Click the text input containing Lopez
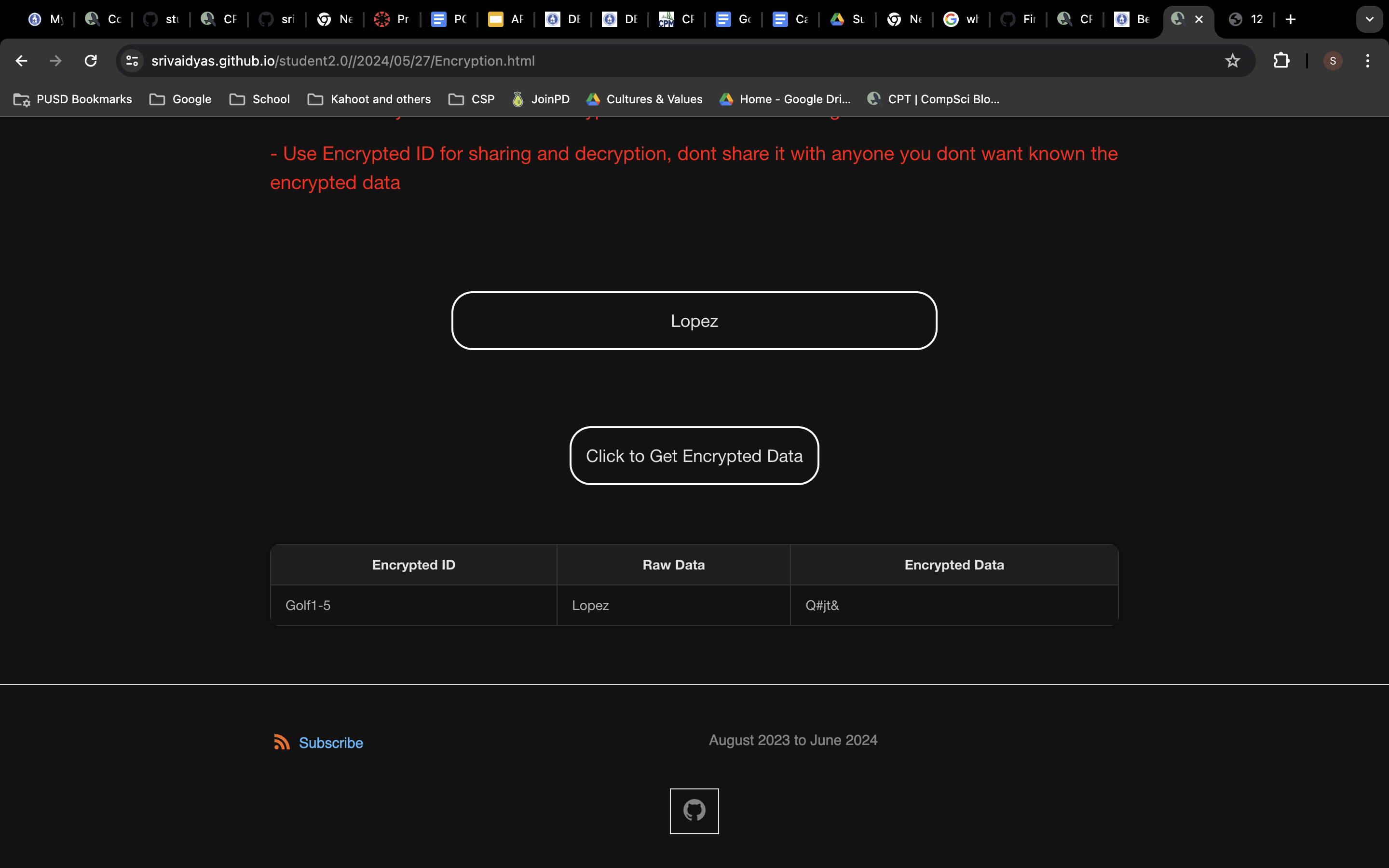1389x868 pixels. coord(694,321)
